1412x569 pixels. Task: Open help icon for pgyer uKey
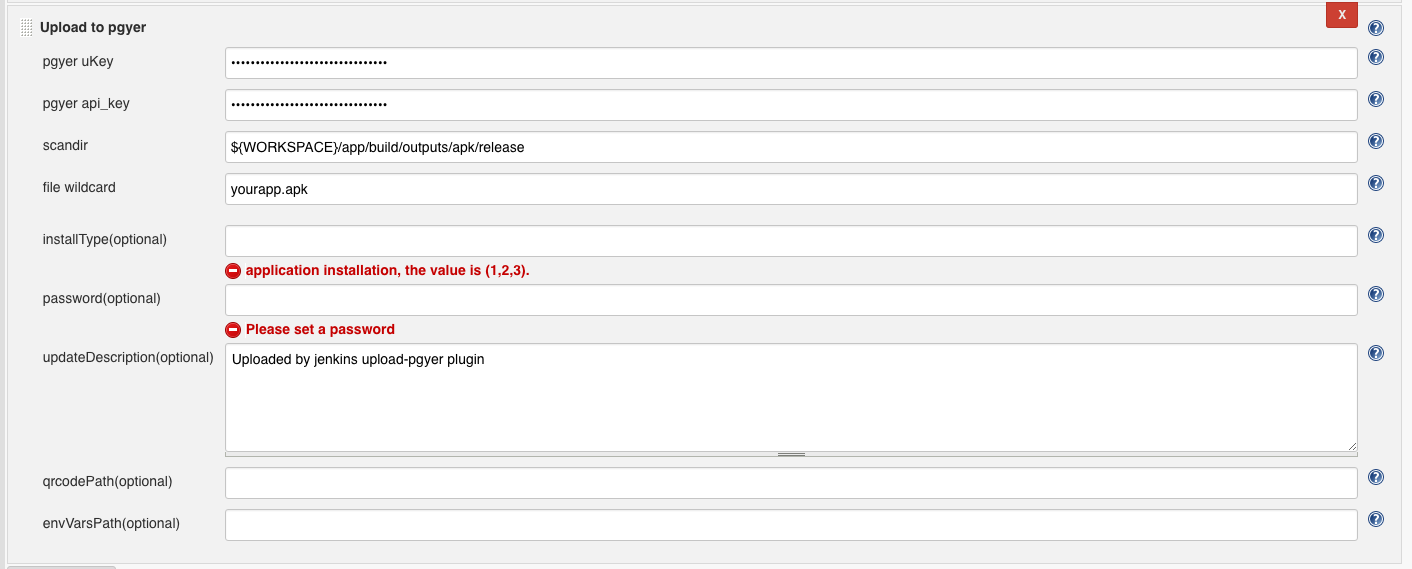pyautogui.click(x=1376, y=57)
